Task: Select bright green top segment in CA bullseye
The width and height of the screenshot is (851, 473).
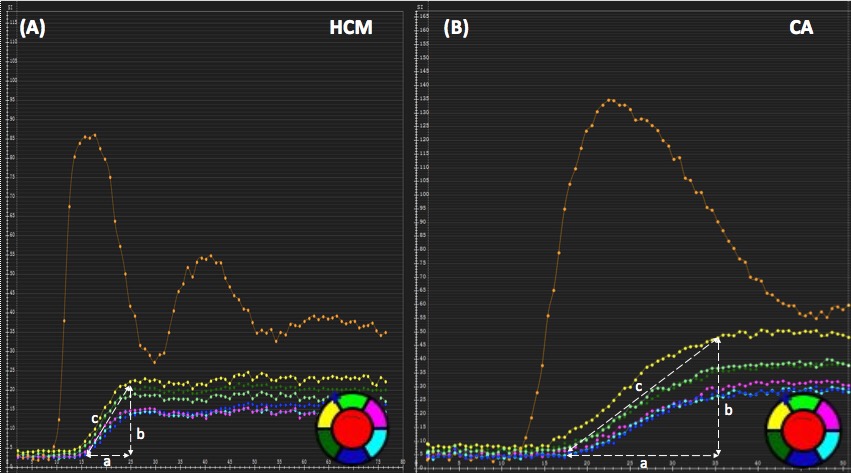Action: pyautogui.click(x=800, y=402)
